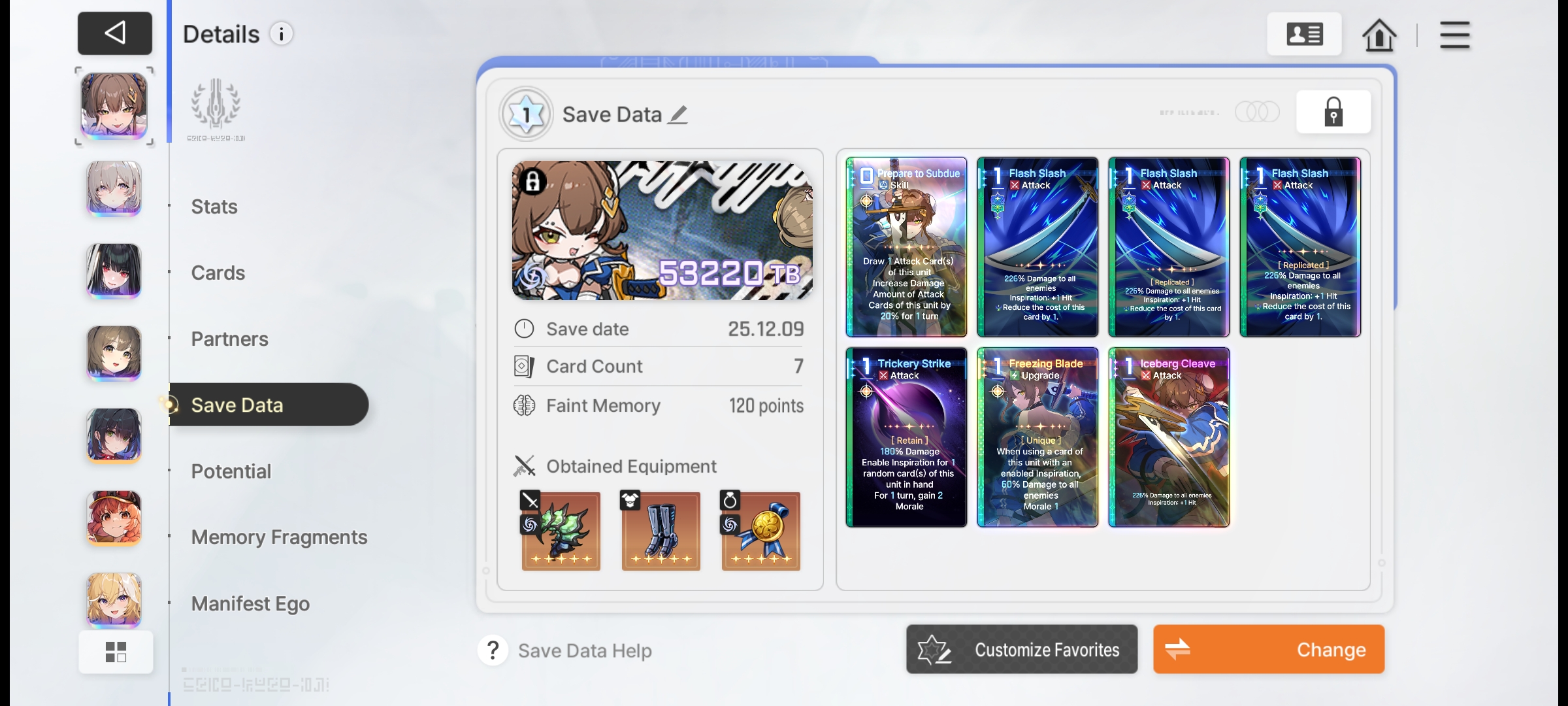View the Iceberg Cleave card
1568x706 pixels.
coord(1168,437)
